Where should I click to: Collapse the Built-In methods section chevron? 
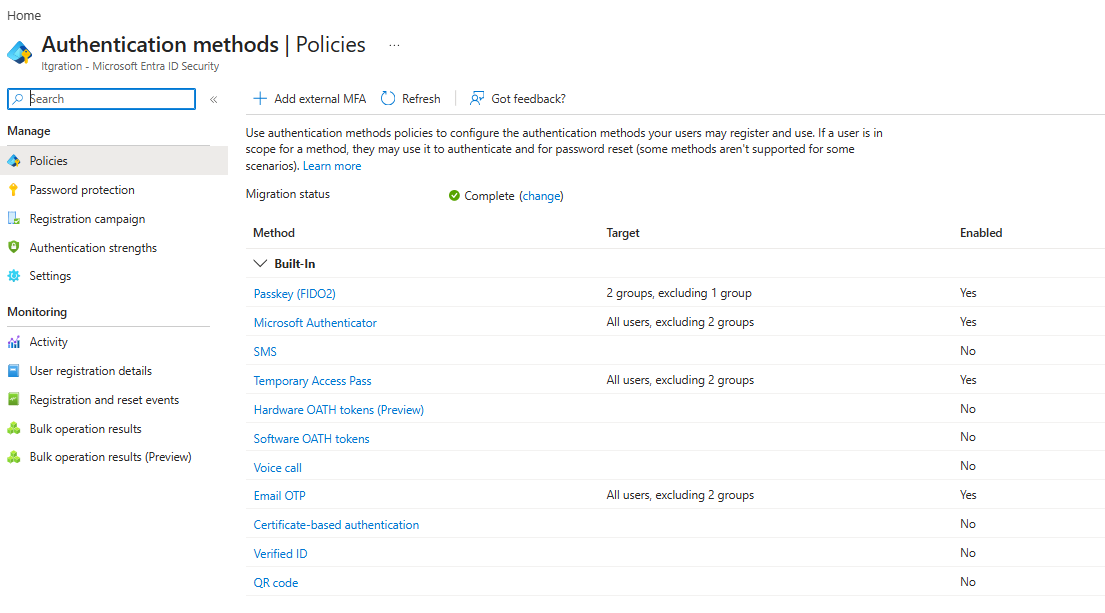260,264
